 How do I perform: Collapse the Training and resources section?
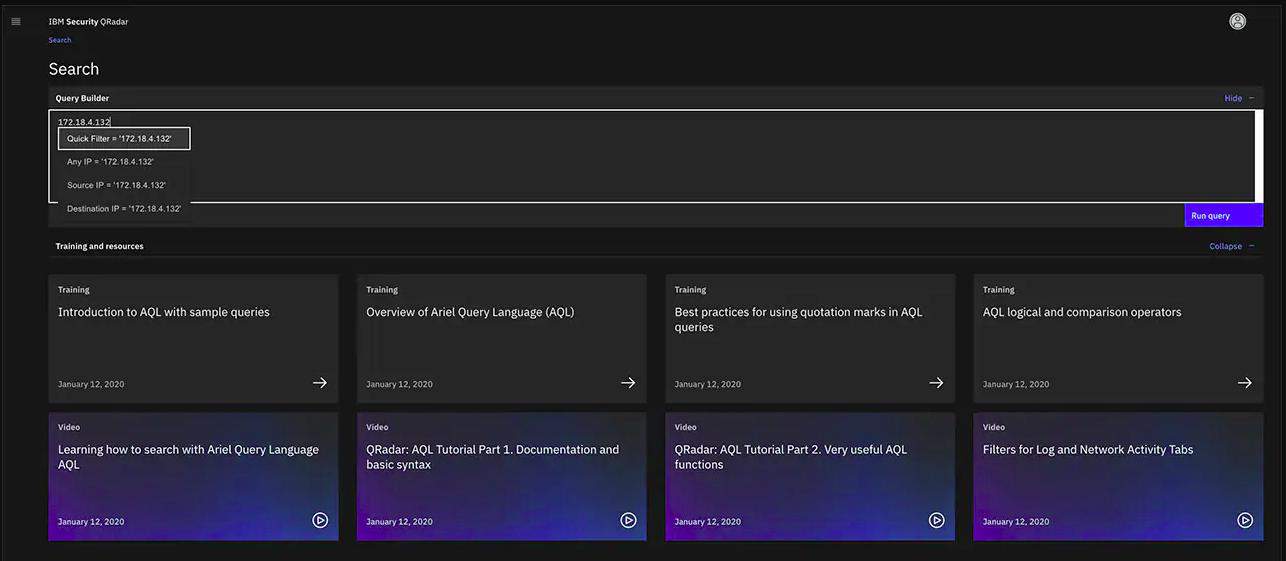click(1231, 246)
